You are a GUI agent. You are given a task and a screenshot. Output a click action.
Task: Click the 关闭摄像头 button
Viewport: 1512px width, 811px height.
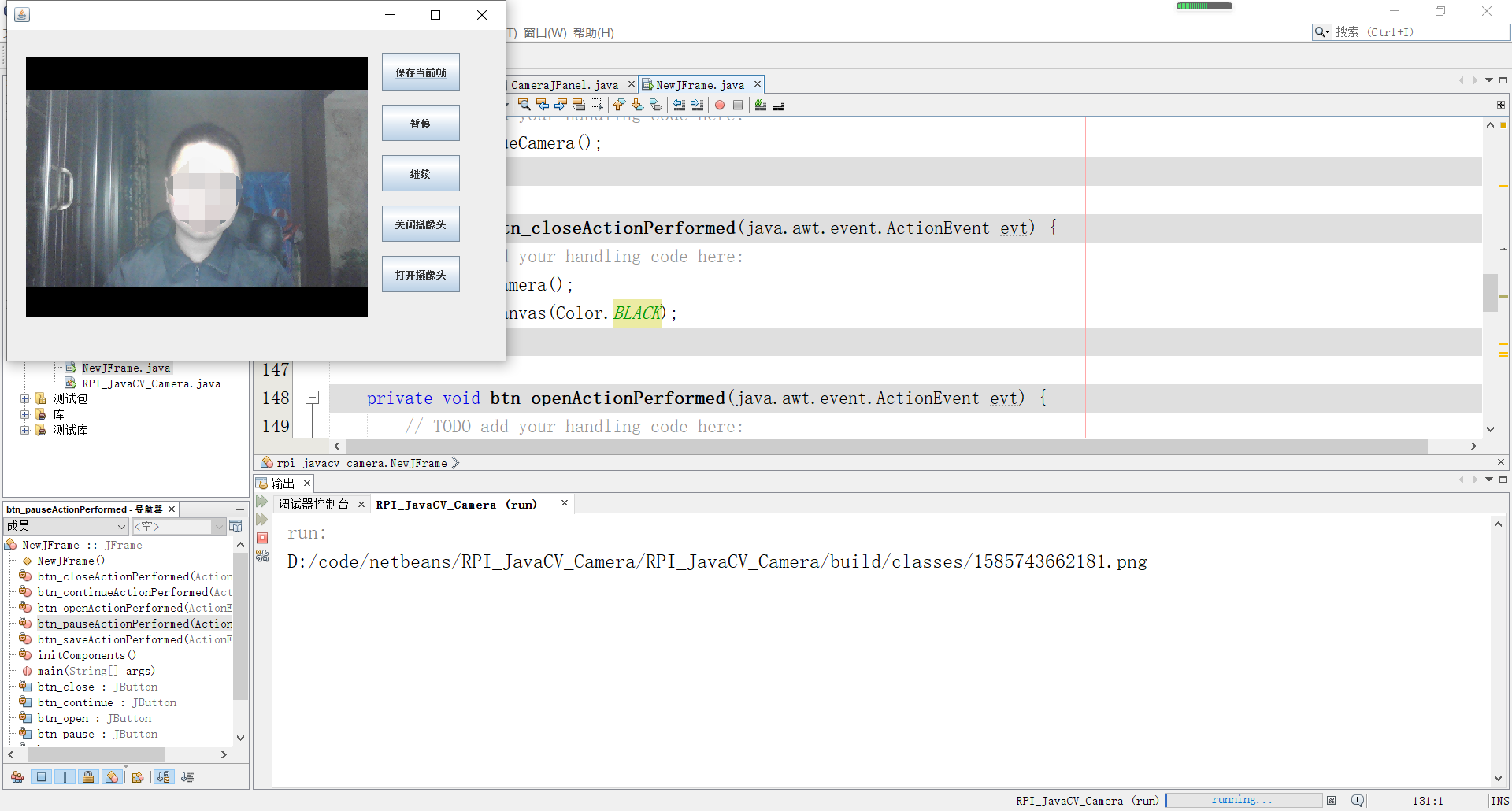click(x=421, y=224)
